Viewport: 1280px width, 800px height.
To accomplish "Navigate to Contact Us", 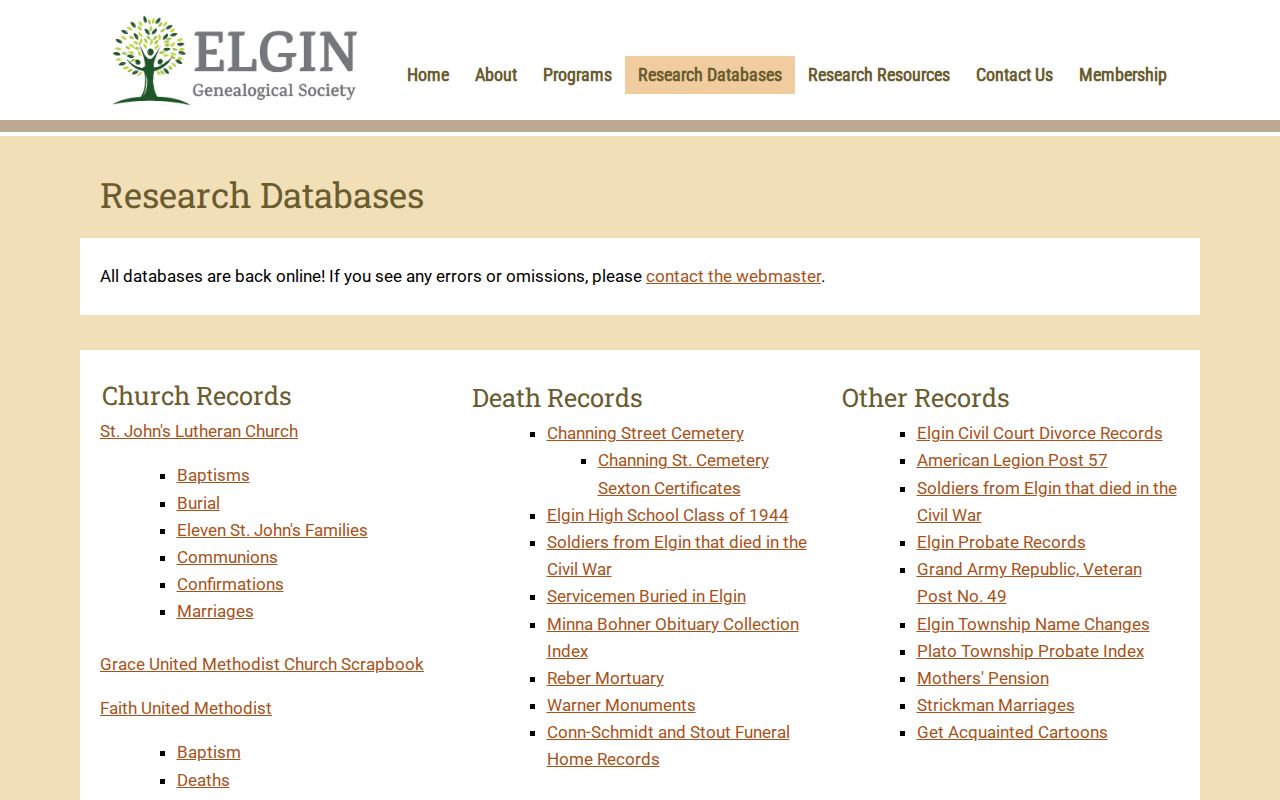I will coord(1014,75).
